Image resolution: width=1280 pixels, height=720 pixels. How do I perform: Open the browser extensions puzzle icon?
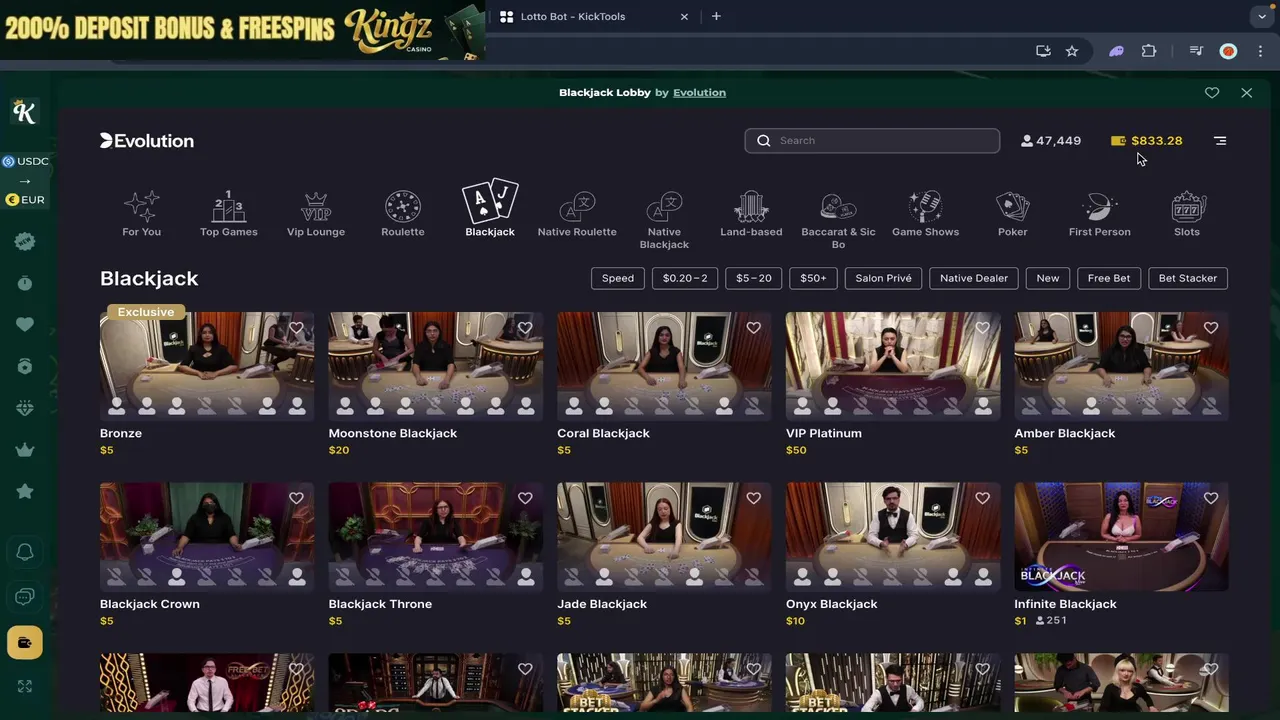pyautogui.click(x=1149, y=51)
